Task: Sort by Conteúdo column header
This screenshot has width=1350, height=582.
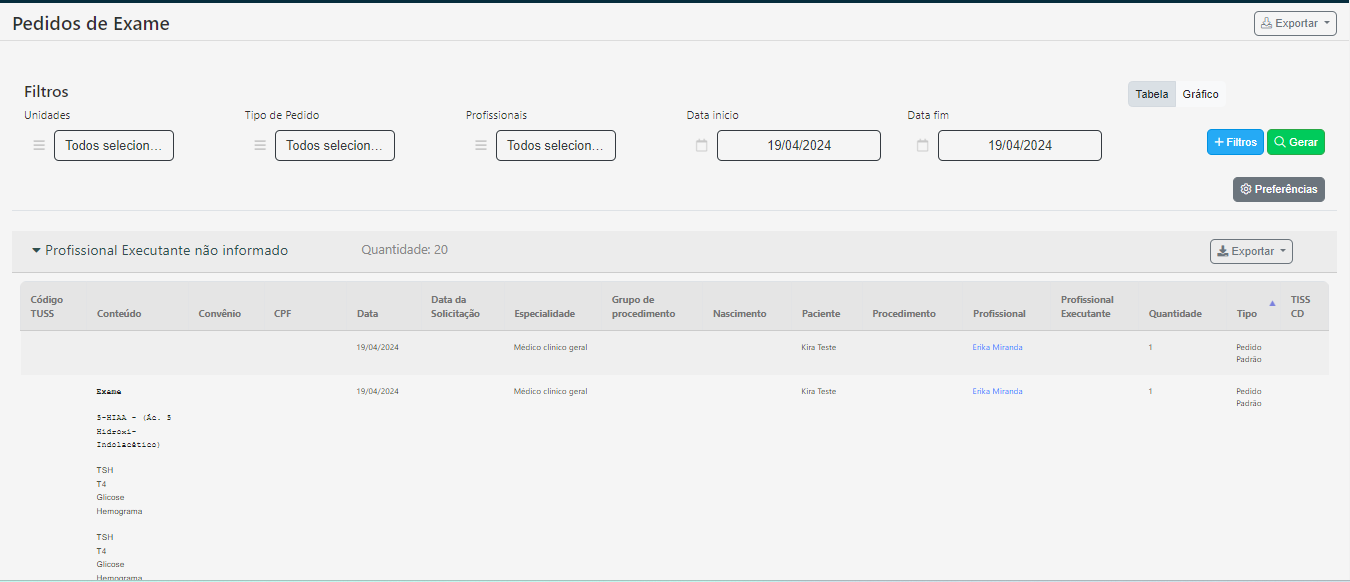Action: pyautogui.click(x=119, y=314)
